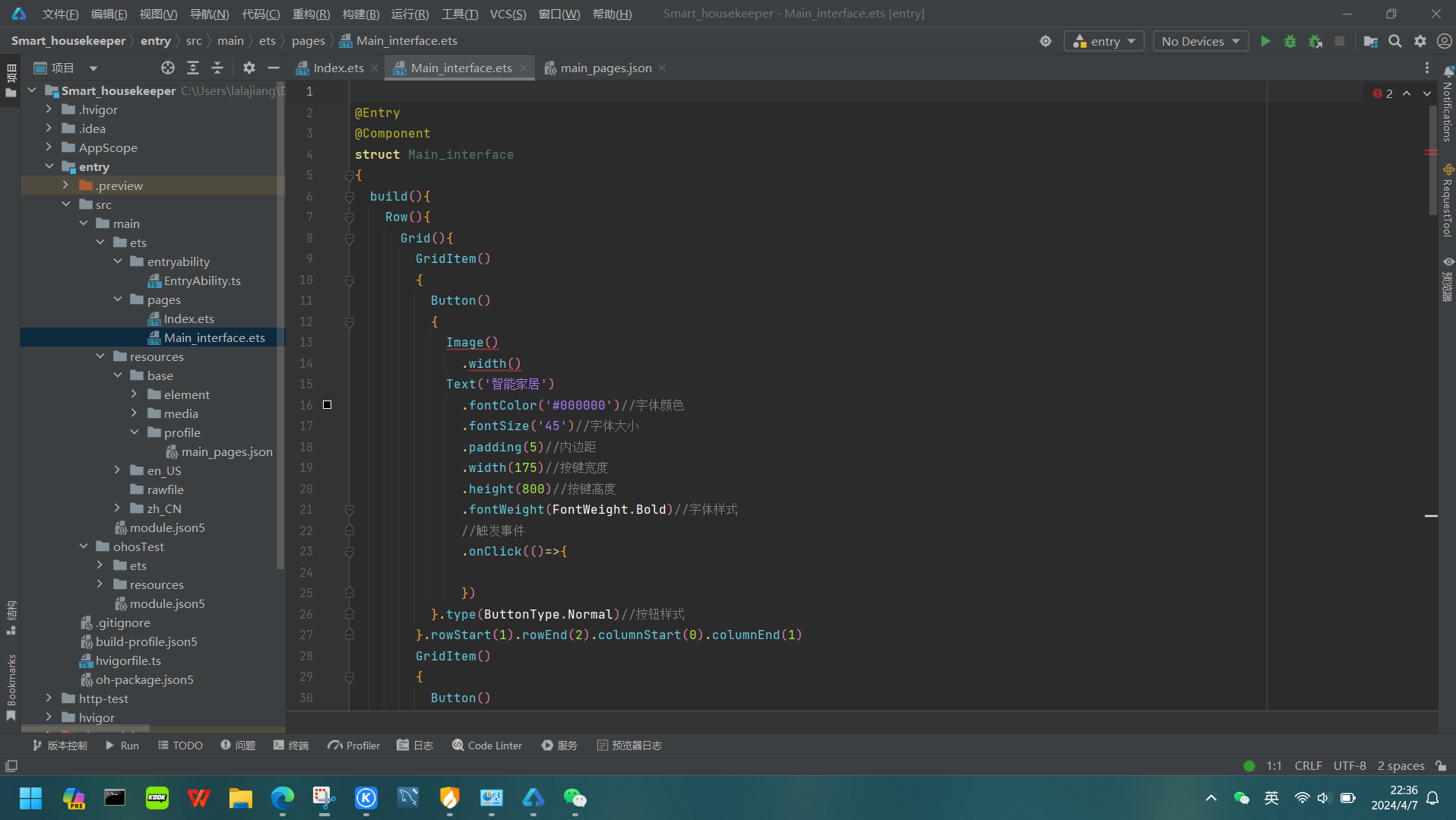Screen dimensions: 1456x820
Task: Expand the .preview folder
Action: (x=66, y=185)
